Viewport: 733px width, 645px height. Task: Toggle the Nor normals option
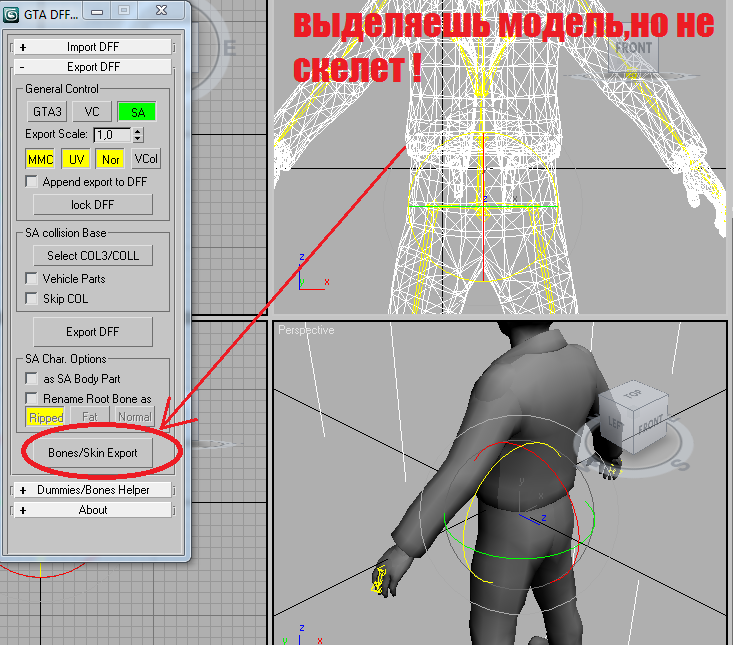point(110,159)
